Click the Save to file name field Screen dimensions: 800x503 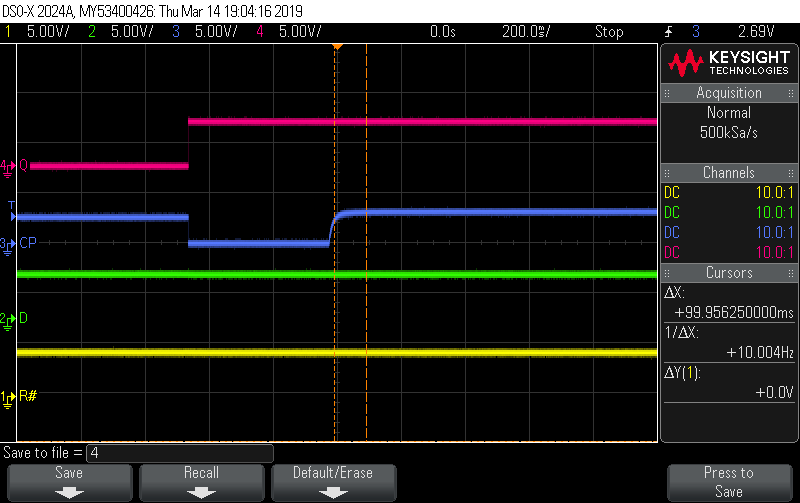[180, 453]
